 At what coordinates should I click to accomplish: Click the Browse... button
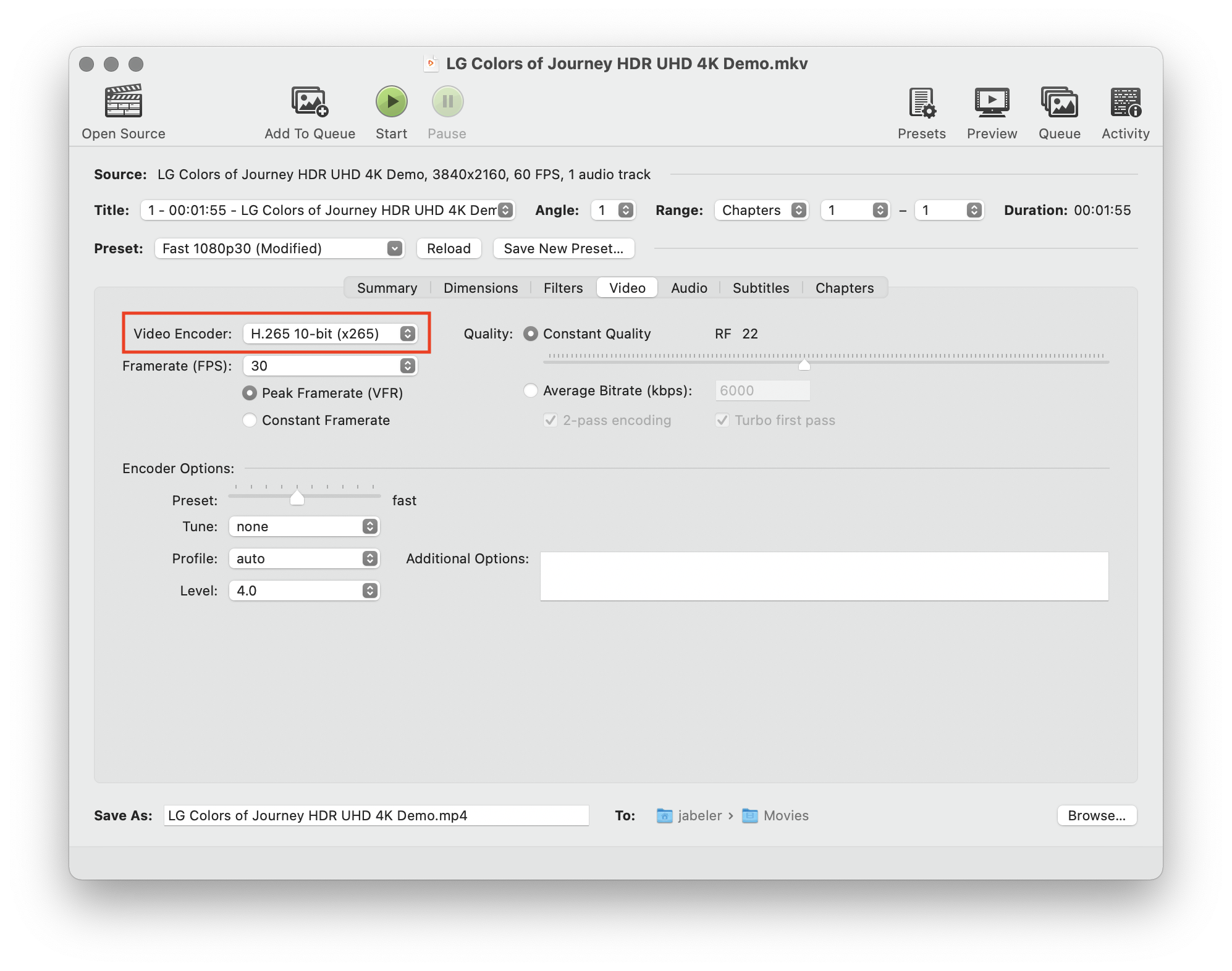click(1096, 815)
